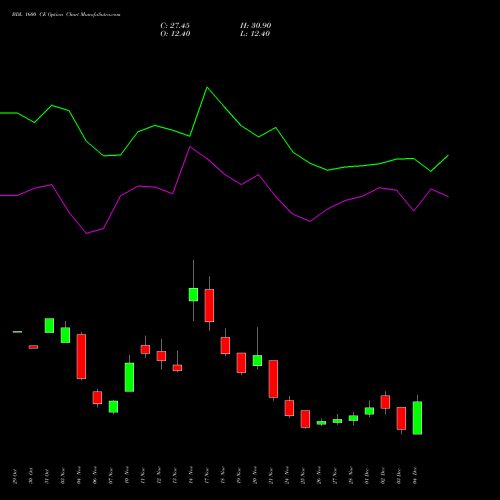Select the green candle above 31 Oct
The image size is (500, 500).
coord(49,325)
